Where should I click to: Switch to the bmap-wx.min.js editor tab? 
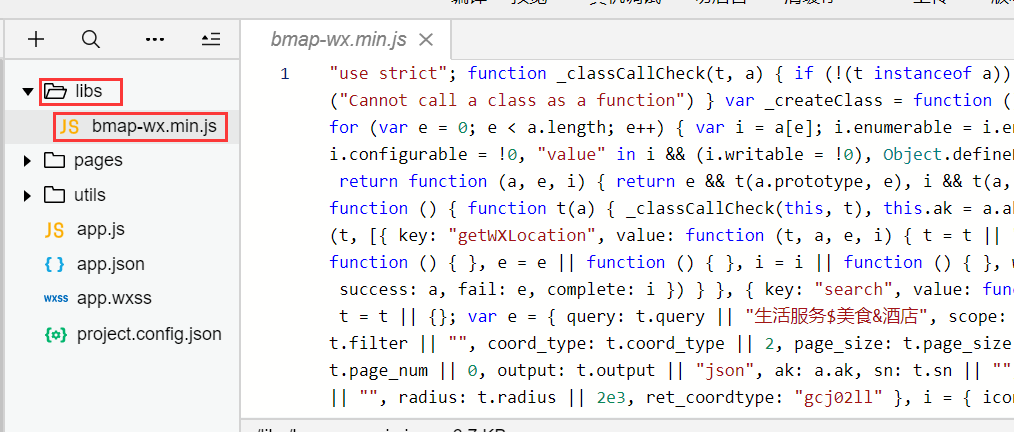(339, 40)
